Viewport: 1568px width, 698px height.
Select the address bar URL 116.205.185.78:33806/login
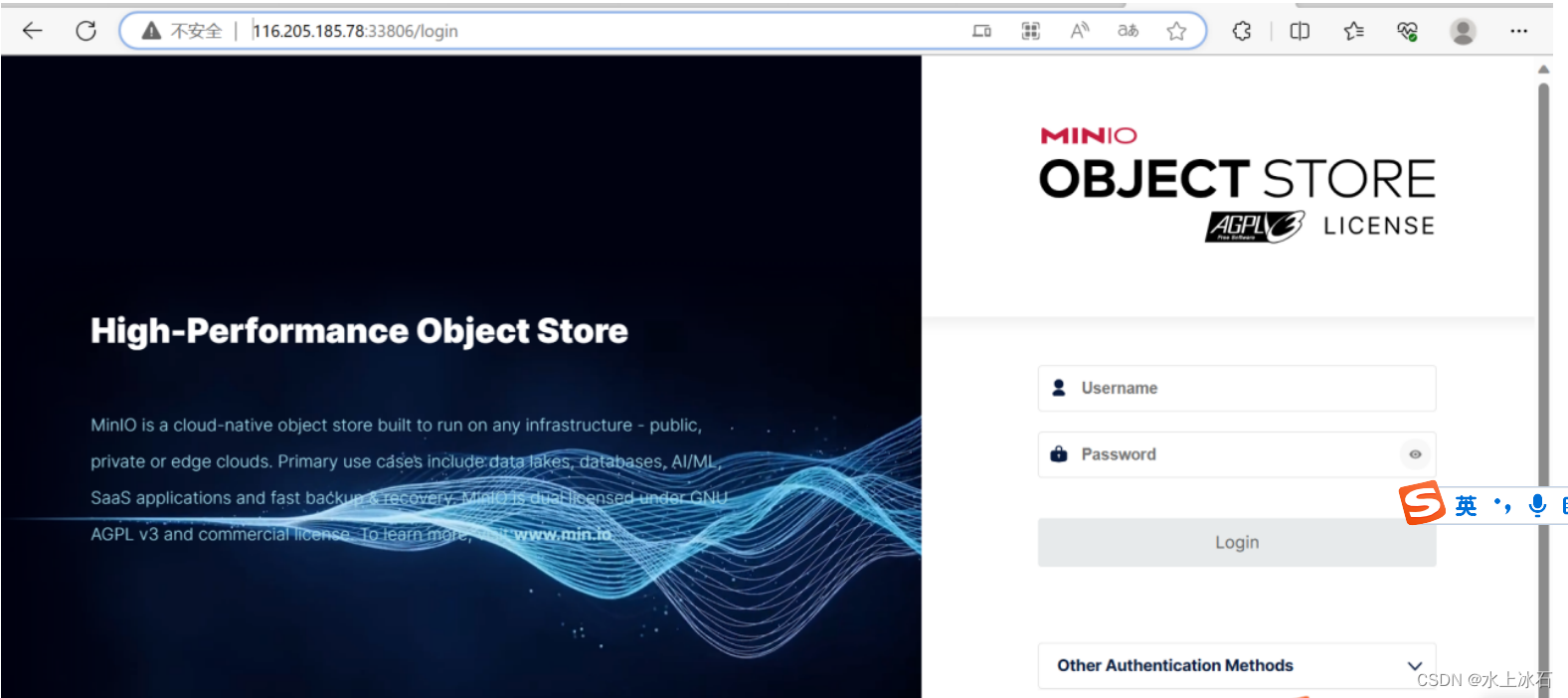tap(355, 31)
